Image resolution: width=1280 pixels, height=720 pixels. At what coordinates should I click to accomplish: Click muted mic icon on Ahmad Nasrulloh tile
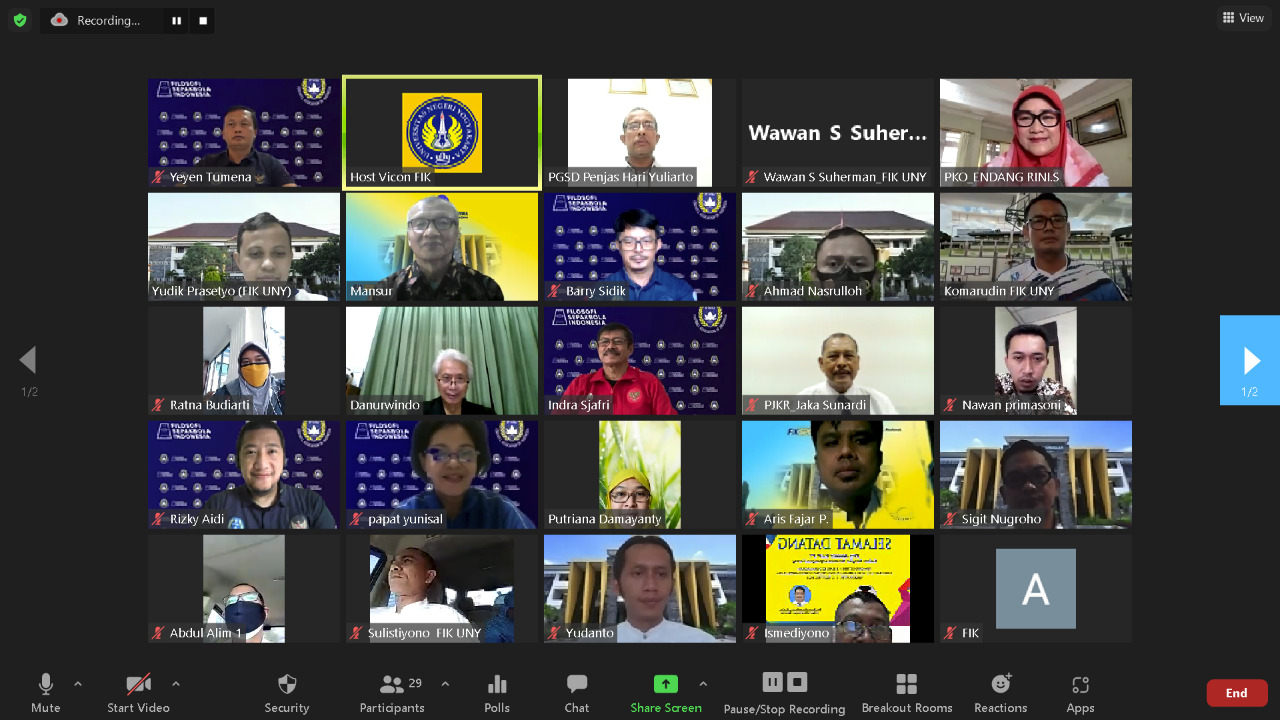[x=752, y=291]
